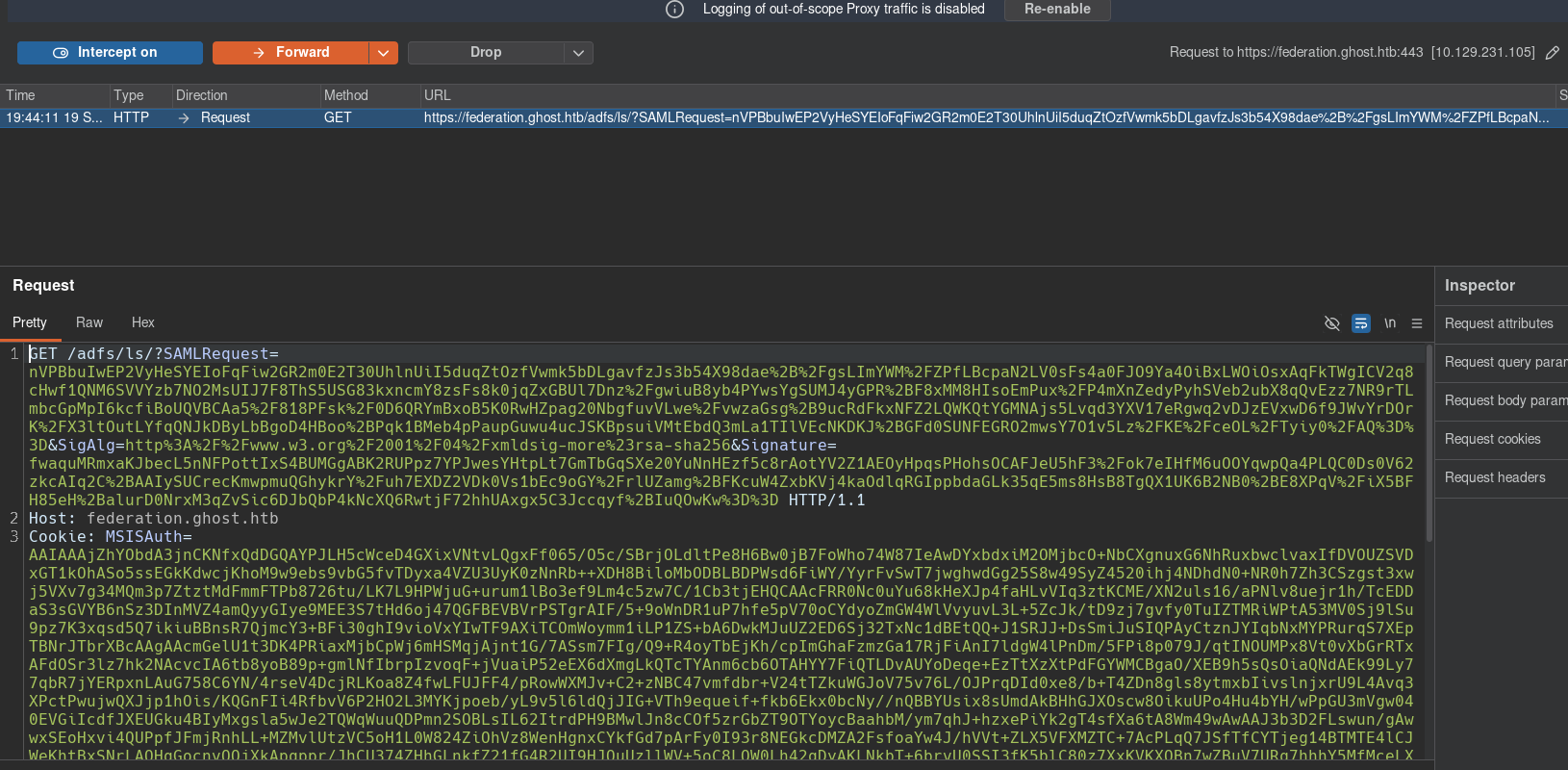
Task: Open the editor hamburger options menu
Action: pyautogui.click(x=1417, y=323)
